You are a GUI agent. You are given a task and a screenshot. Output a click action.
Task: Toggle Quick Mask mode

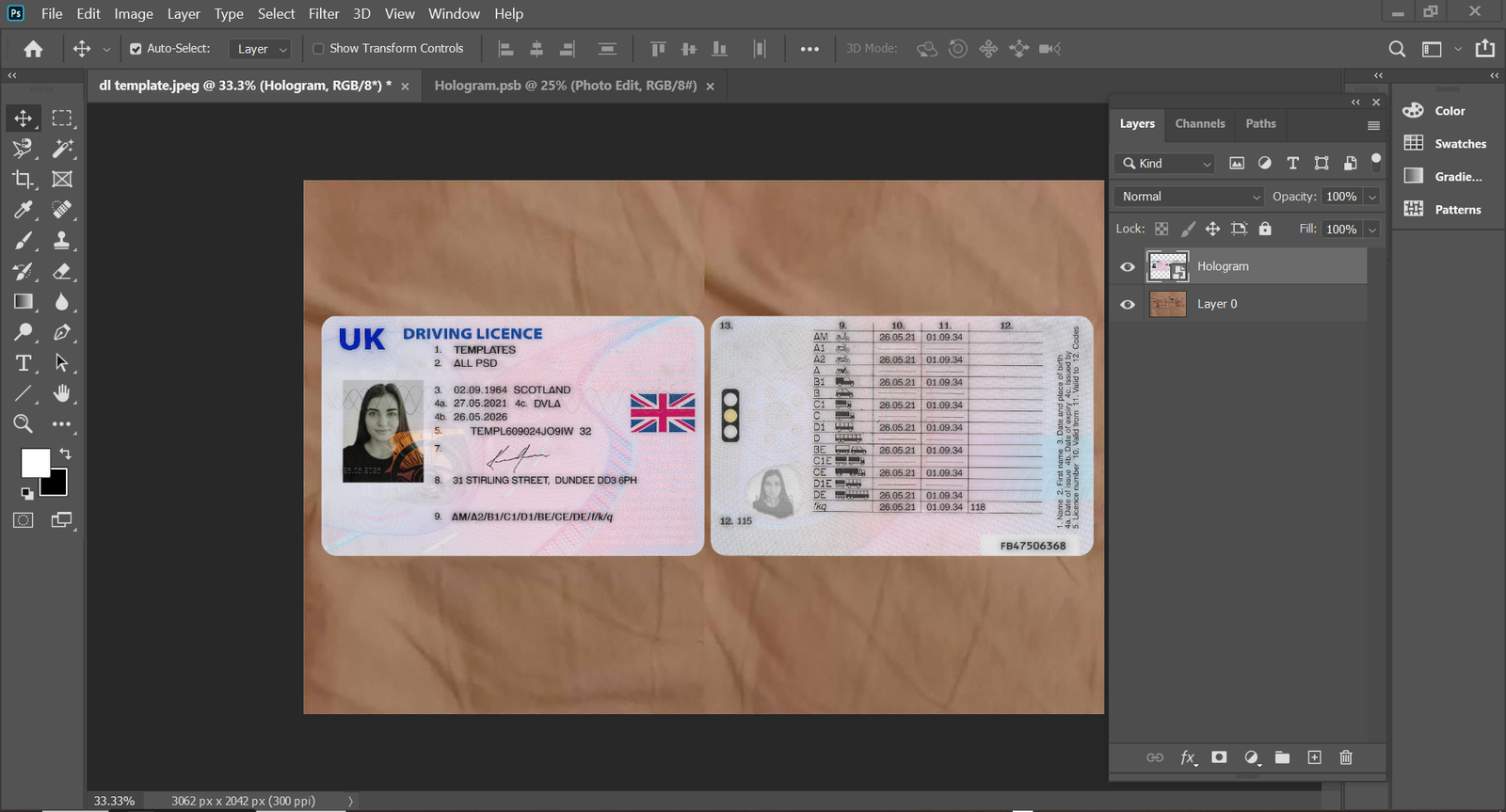click(23, 520)
